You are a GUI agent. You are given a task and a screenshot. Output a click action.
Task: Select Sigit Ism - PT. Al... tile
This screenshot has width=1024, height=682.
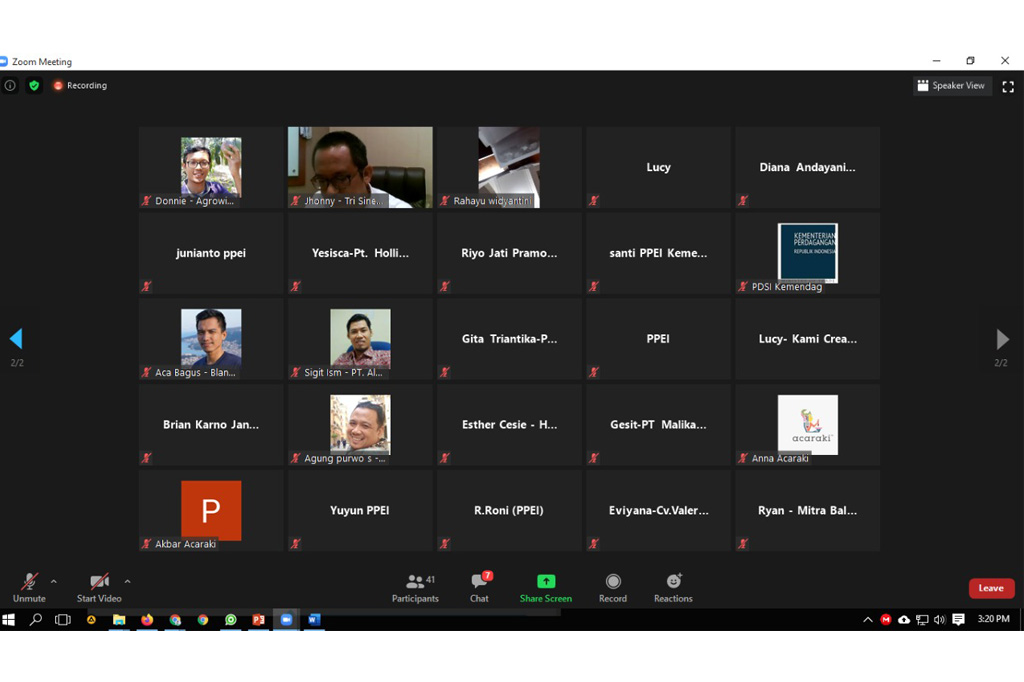point(360,339)
